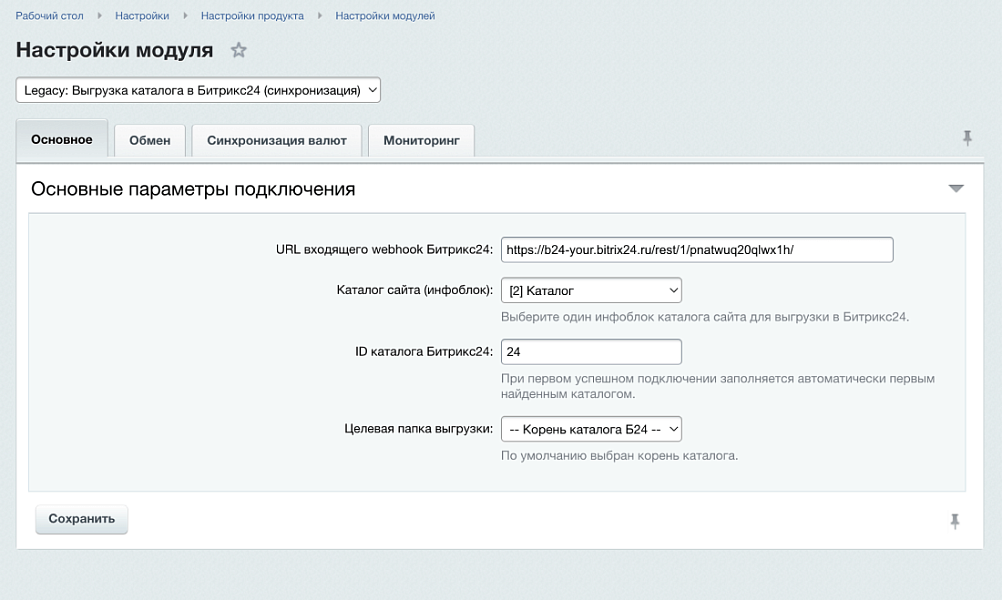The image size is (1002, 600).
Task: Open Рабочий стол breadcrumb link
Action: (x=50, y=16)
